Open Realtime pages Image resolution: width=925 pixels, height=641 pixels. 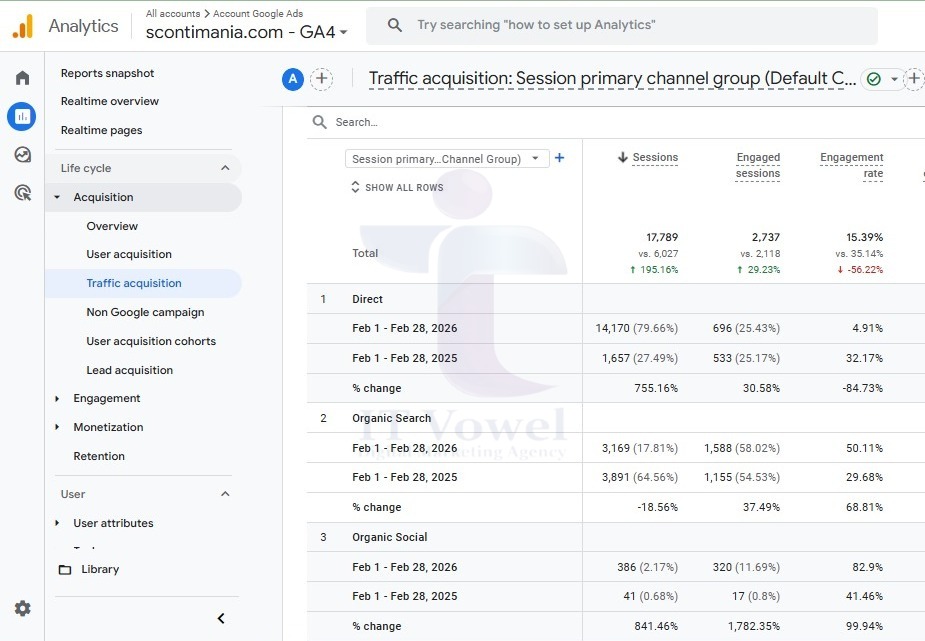[101, 130]
